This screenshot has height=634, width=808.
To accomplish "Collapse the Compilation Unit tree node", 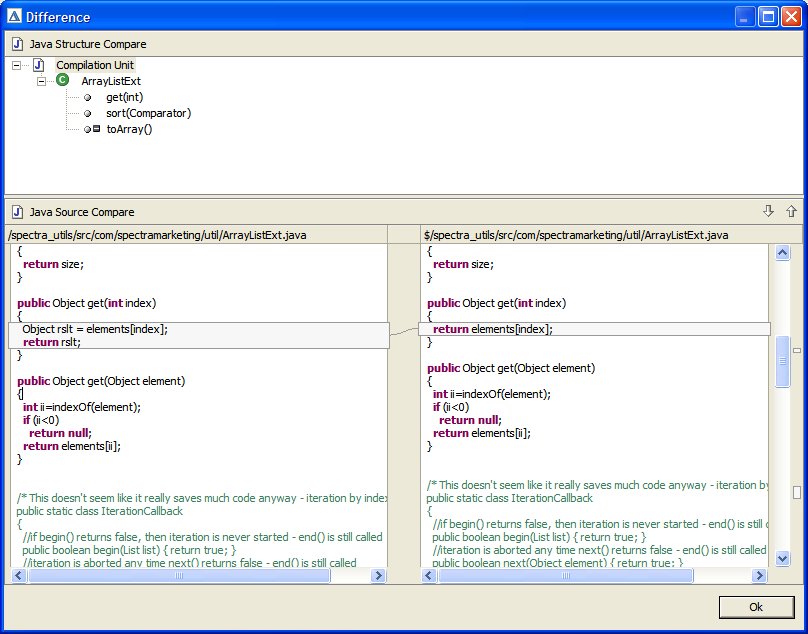I will [16, 65].
